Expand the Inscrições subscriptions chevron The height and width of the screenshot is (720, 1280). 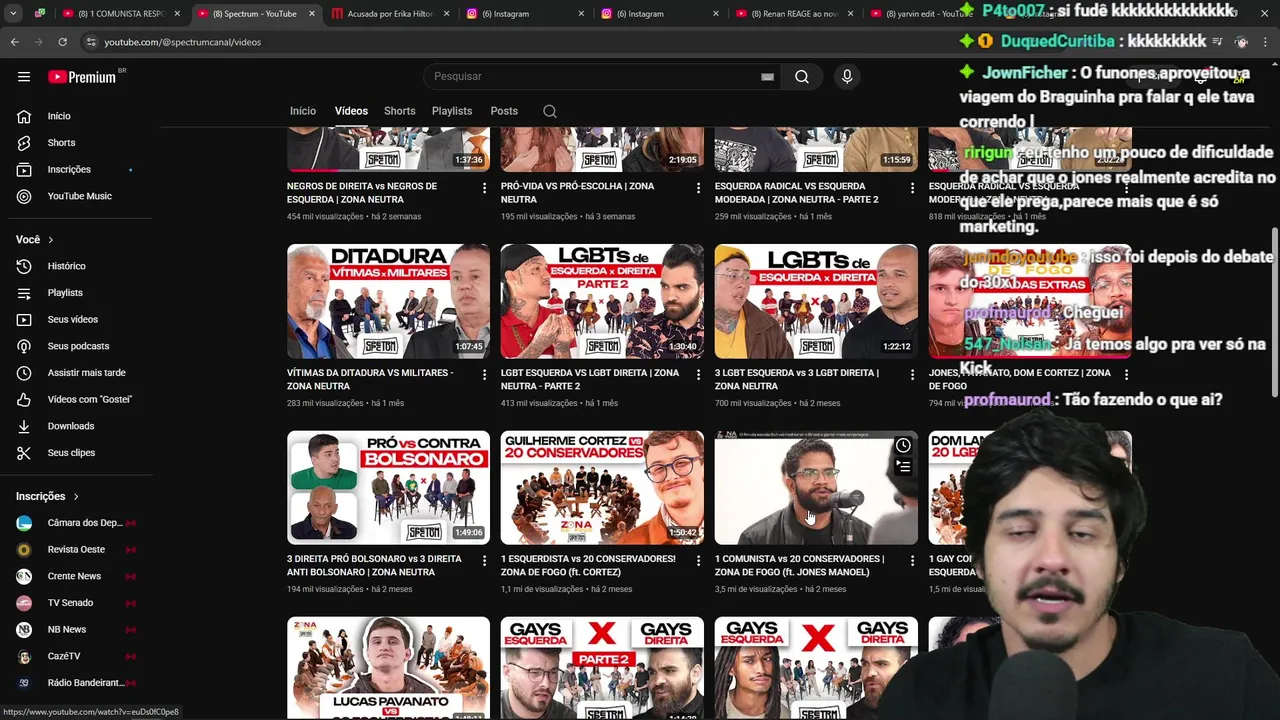(x=75, y=497)
